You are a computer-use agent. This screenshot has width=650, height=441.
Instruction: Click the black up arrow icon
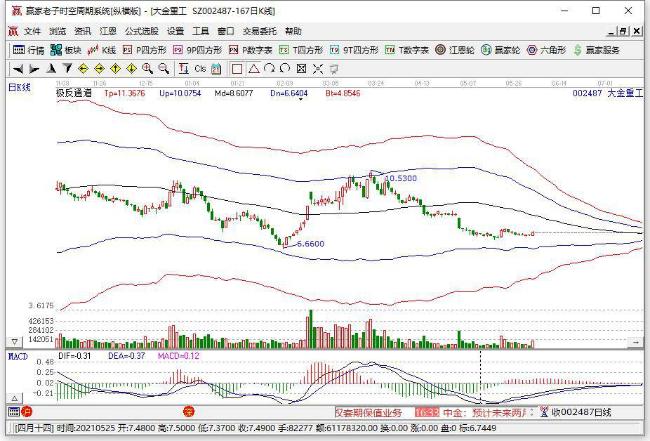tap(51, 69)
